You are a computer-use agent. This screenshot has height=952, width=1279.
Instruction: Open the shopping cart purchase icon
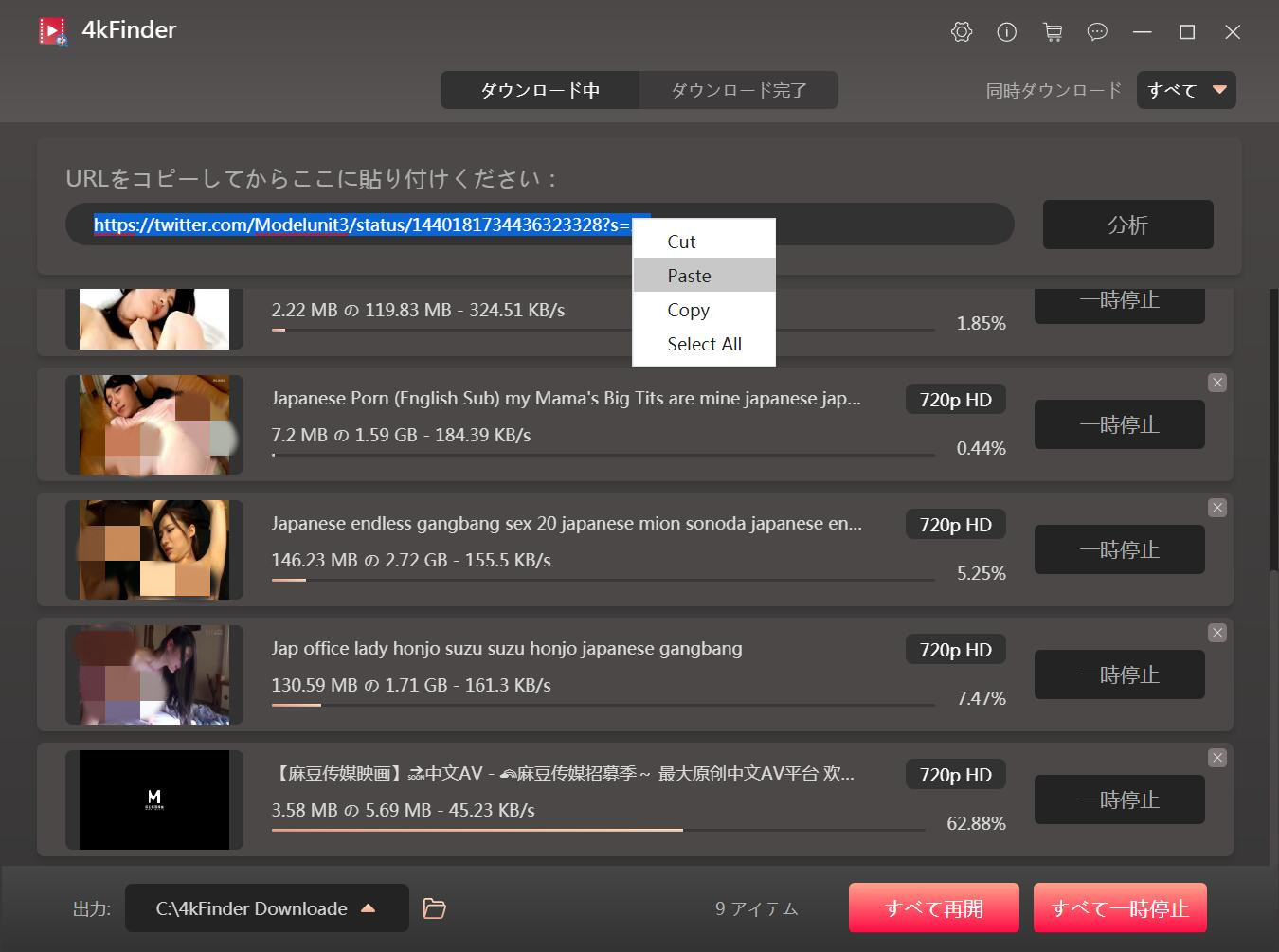[1052, 32]
